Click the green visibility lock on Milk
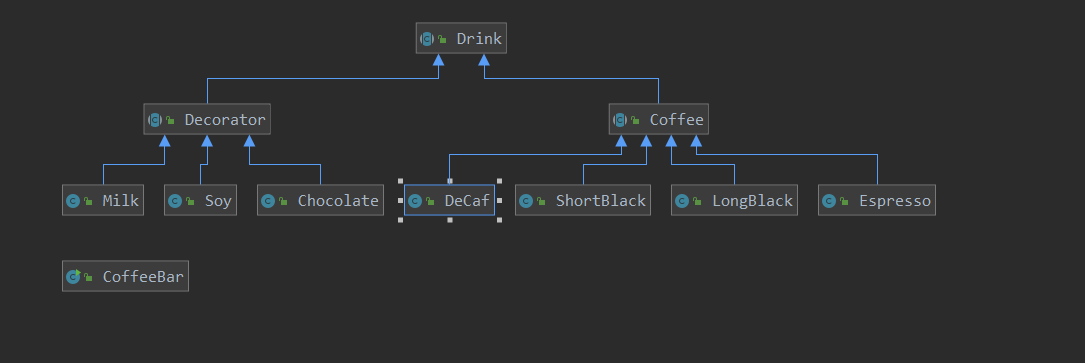This screenshot has width=1085, height=363. 88,202
